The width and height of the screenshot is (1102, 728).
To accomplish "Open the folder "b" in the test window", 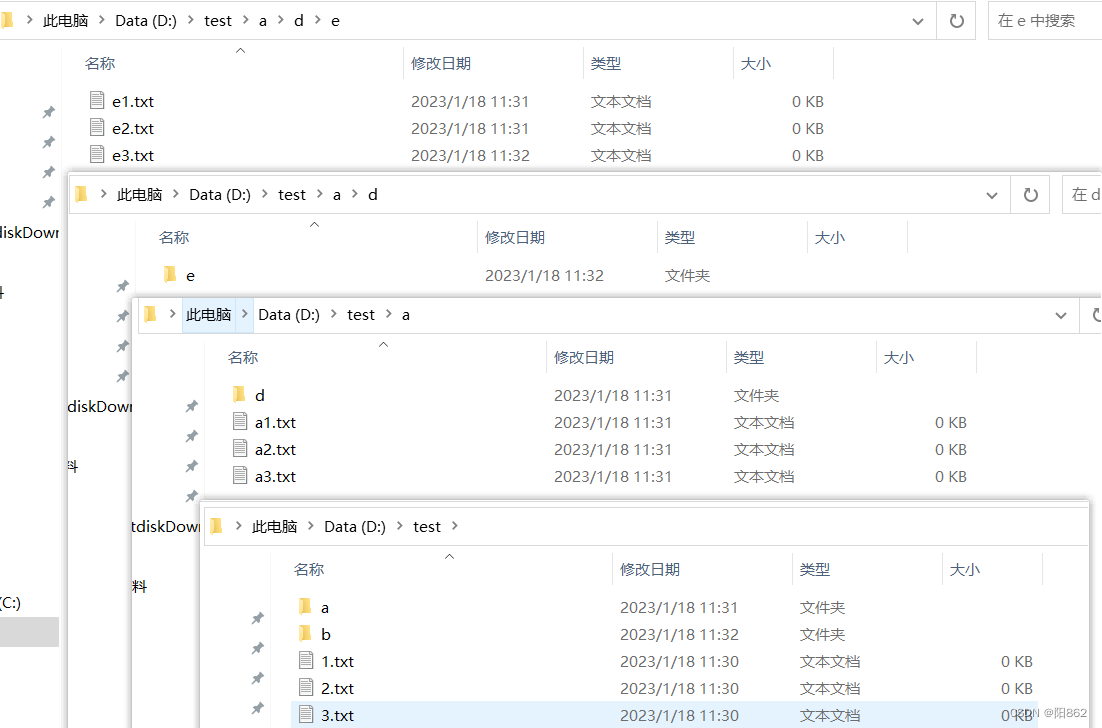I will coord(322,634).
